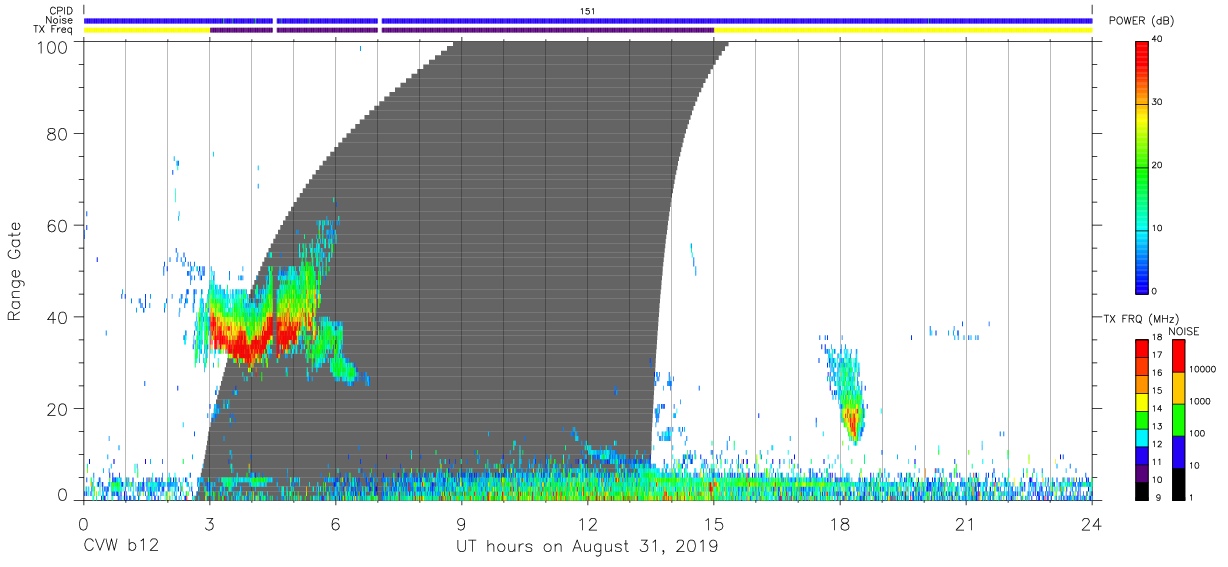The height and width of the screenshot is (567, 1228).
Task: Click the 24 hour tick on UT axis
Action: pos(1091,523)
